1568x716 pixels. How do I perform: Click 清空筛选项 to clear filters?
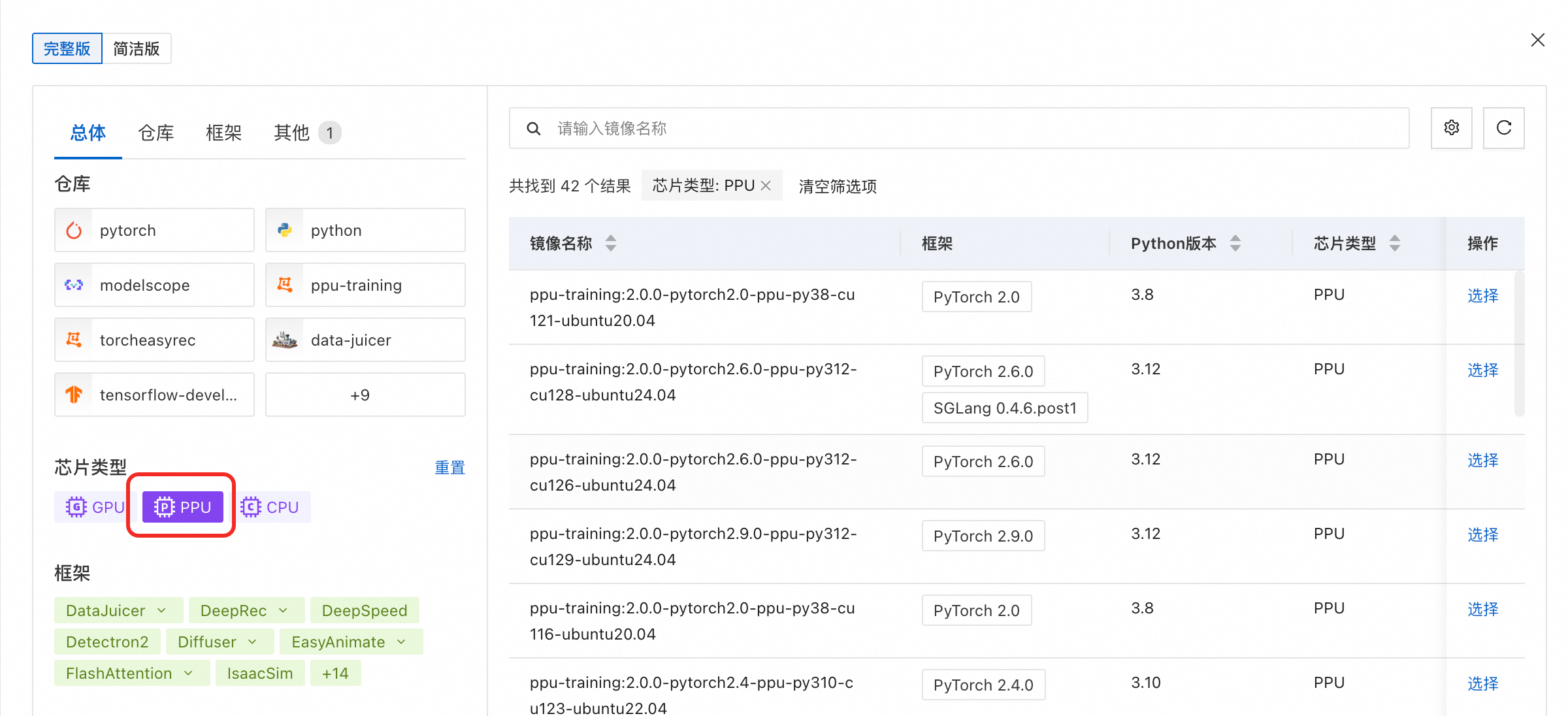pos(838,186)
